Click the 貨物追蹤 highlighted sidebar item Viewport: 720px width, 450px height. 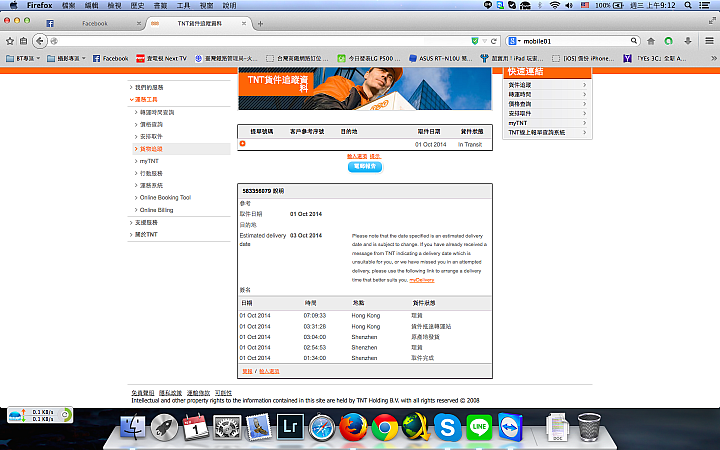point(181,149)
